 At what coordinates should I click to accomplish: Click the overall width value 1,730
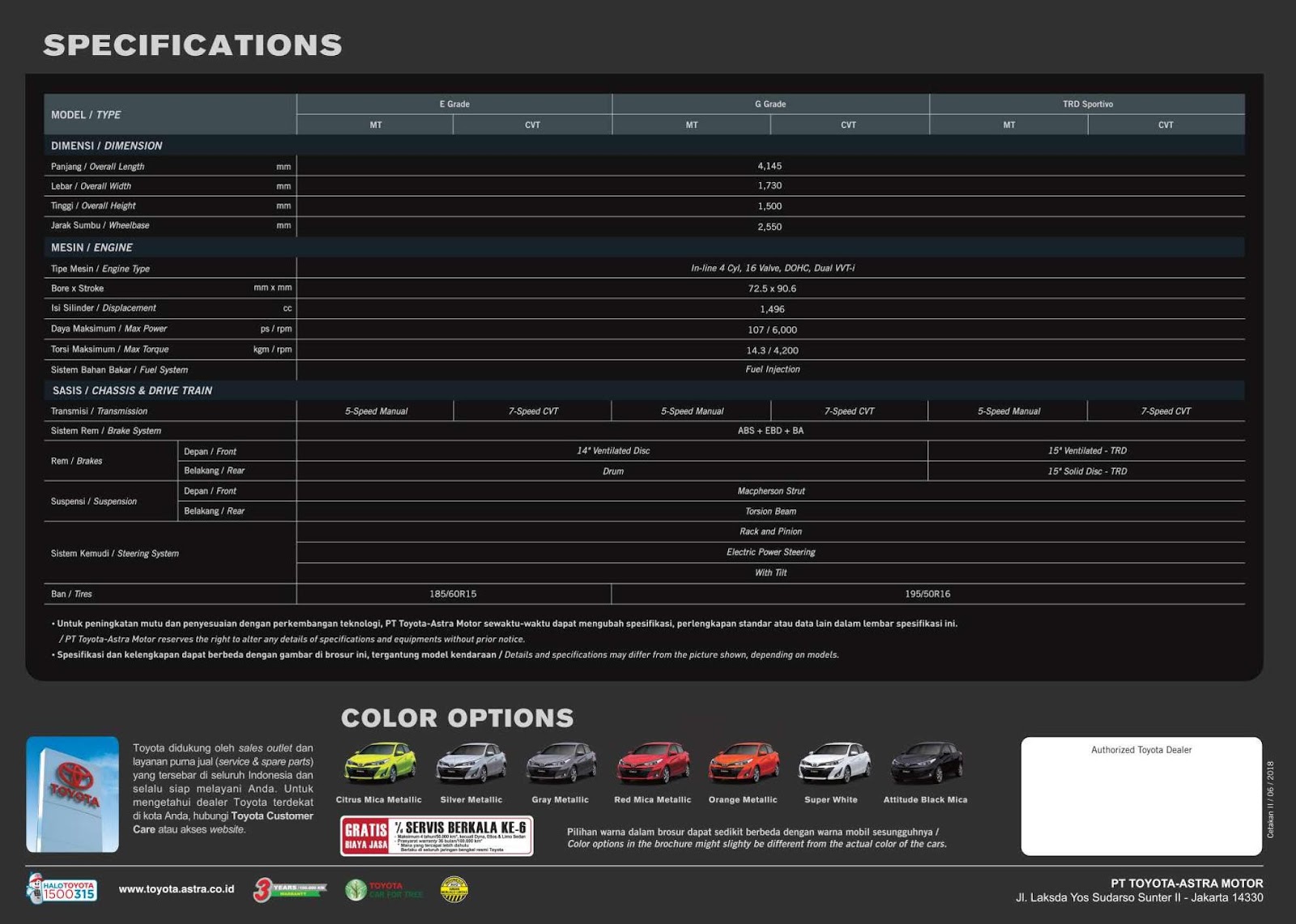coord(769,185)
